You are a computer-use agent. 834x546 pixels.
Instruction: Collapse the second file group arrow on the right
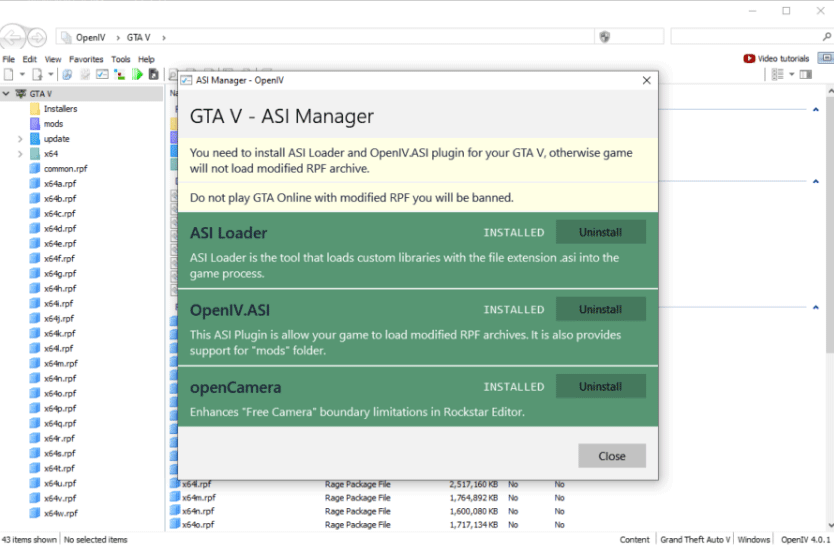pyautogui.click(x=815, y=181)
